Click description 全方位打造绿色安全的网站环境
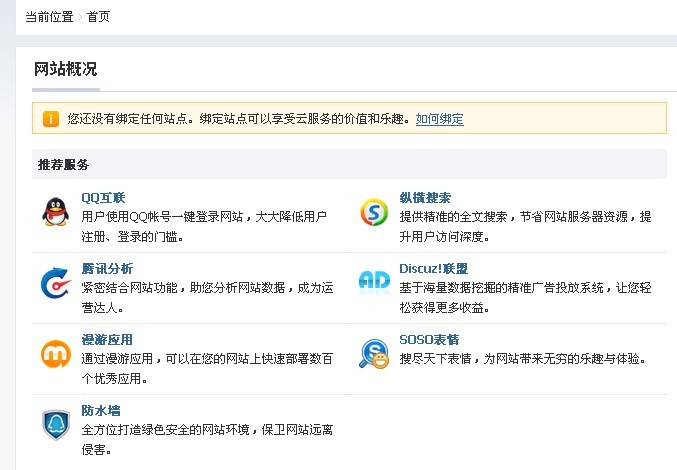This screenshot has height=470, width=677. point(165,429)
